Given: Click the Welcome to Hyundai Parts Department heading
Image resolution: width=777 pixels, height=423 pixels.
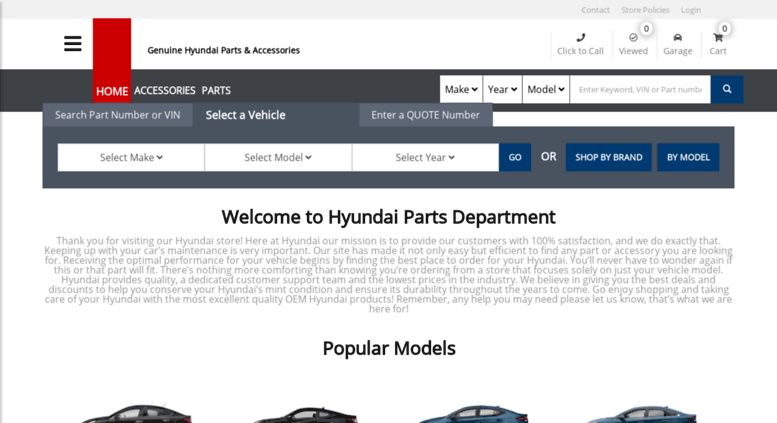Looking at the screenshot, I should (388, 217).
